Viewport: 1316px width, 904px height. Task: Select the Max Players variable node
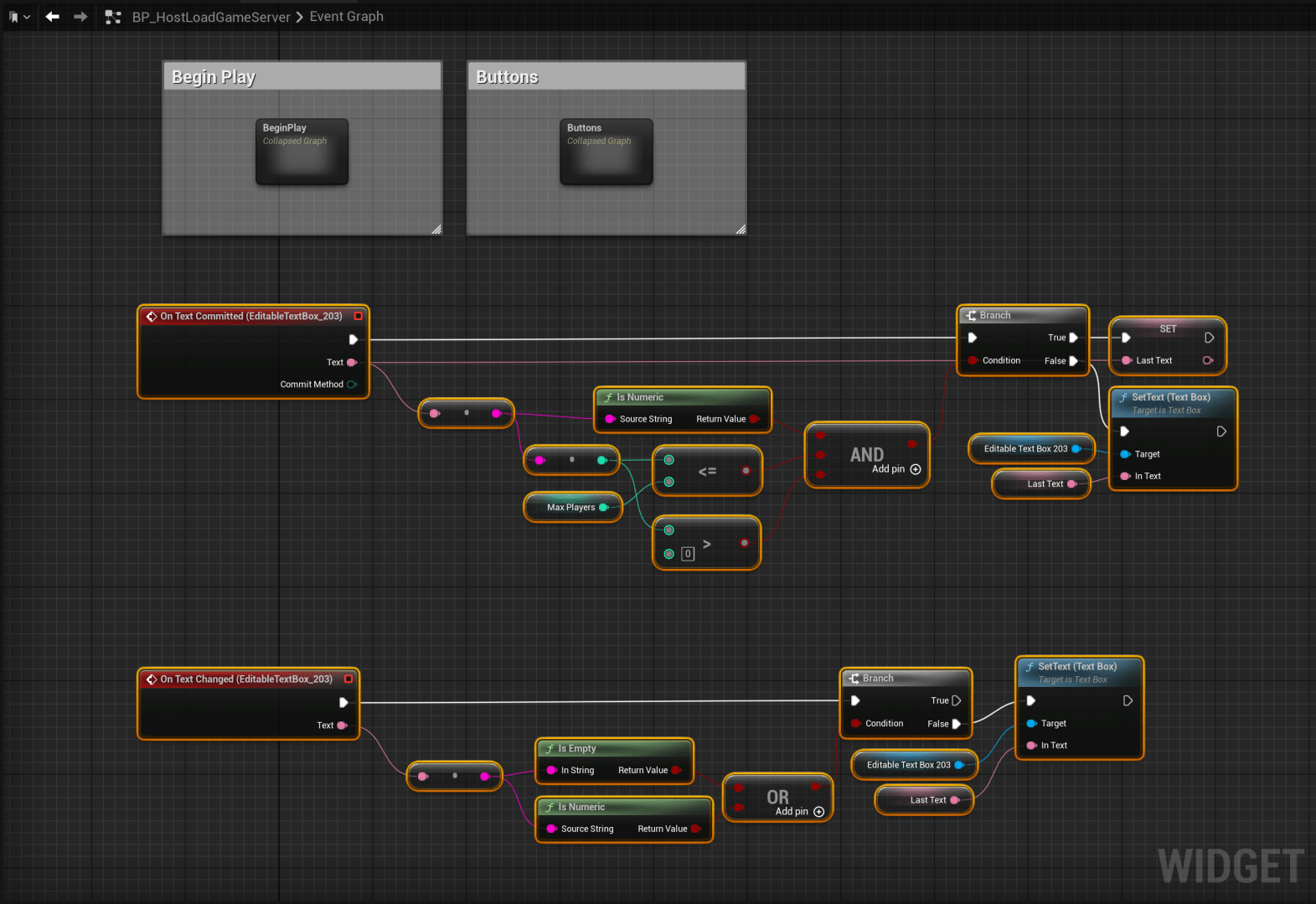coord(571,507)
